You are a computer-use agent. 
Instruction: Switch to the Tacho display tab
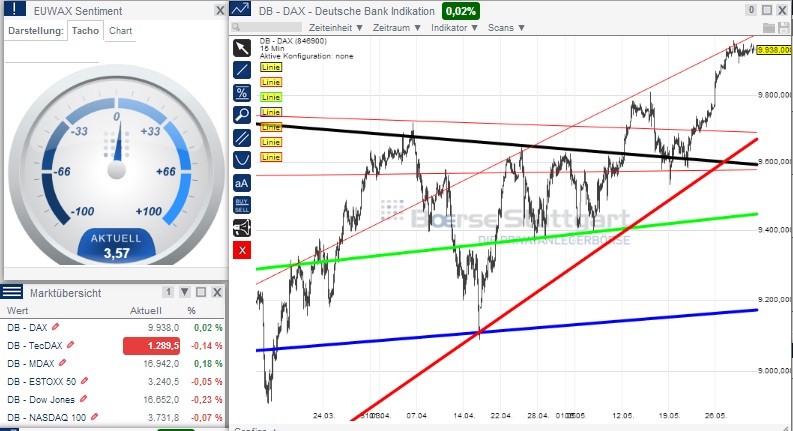pyautogui.click(x=85, y=30)
